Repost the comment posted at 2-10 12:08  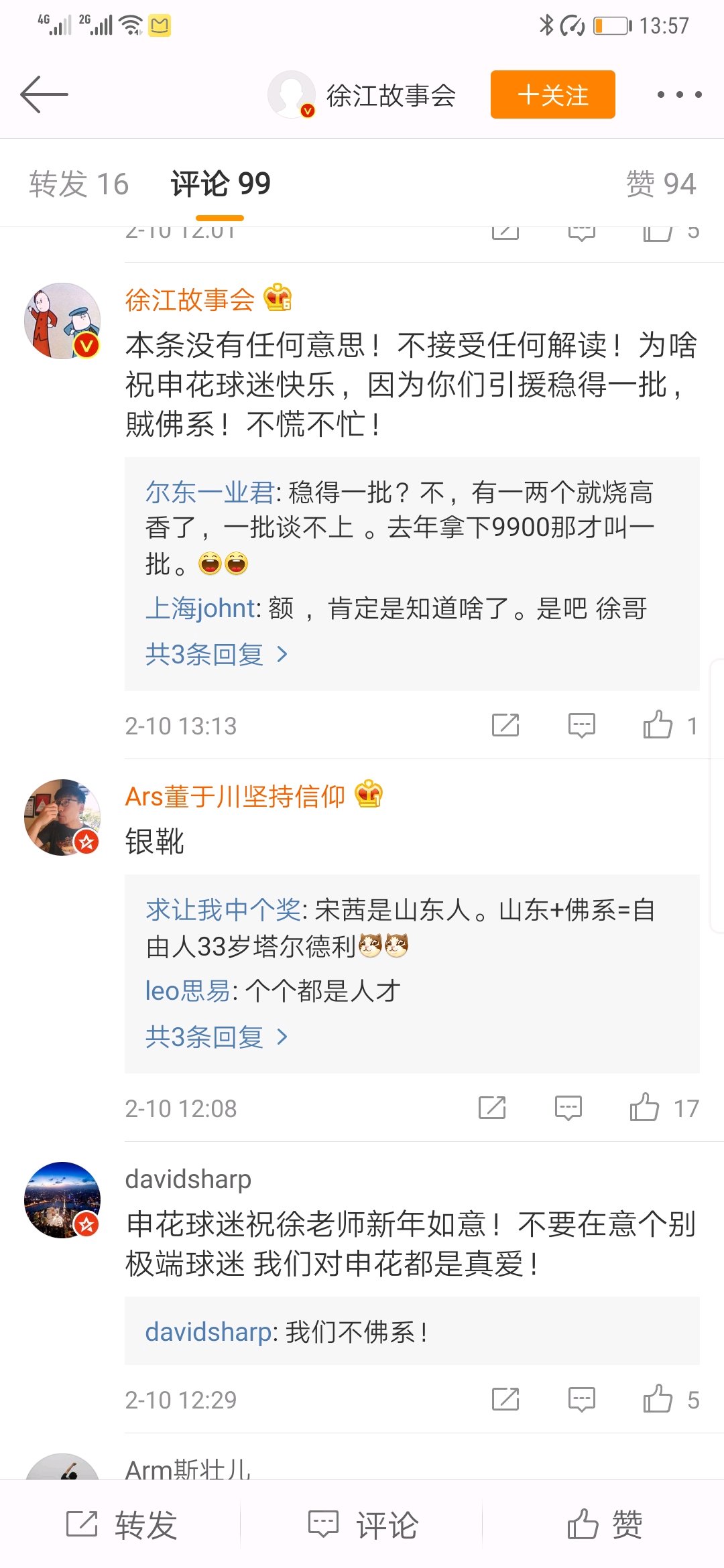point(492,1108)
